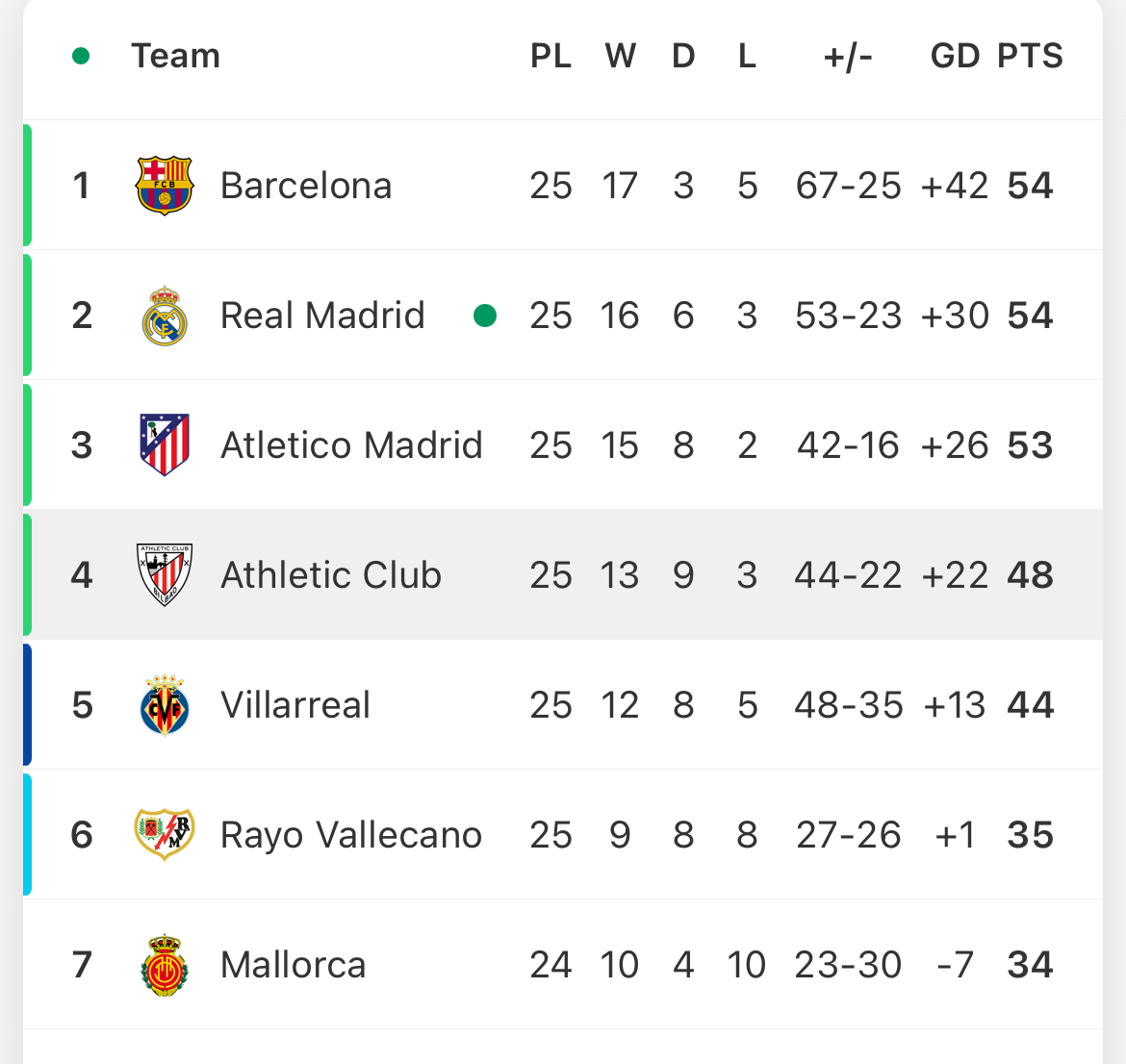Click the Villarreal club crest
Screen dimensions: 1126x1064
165,705
